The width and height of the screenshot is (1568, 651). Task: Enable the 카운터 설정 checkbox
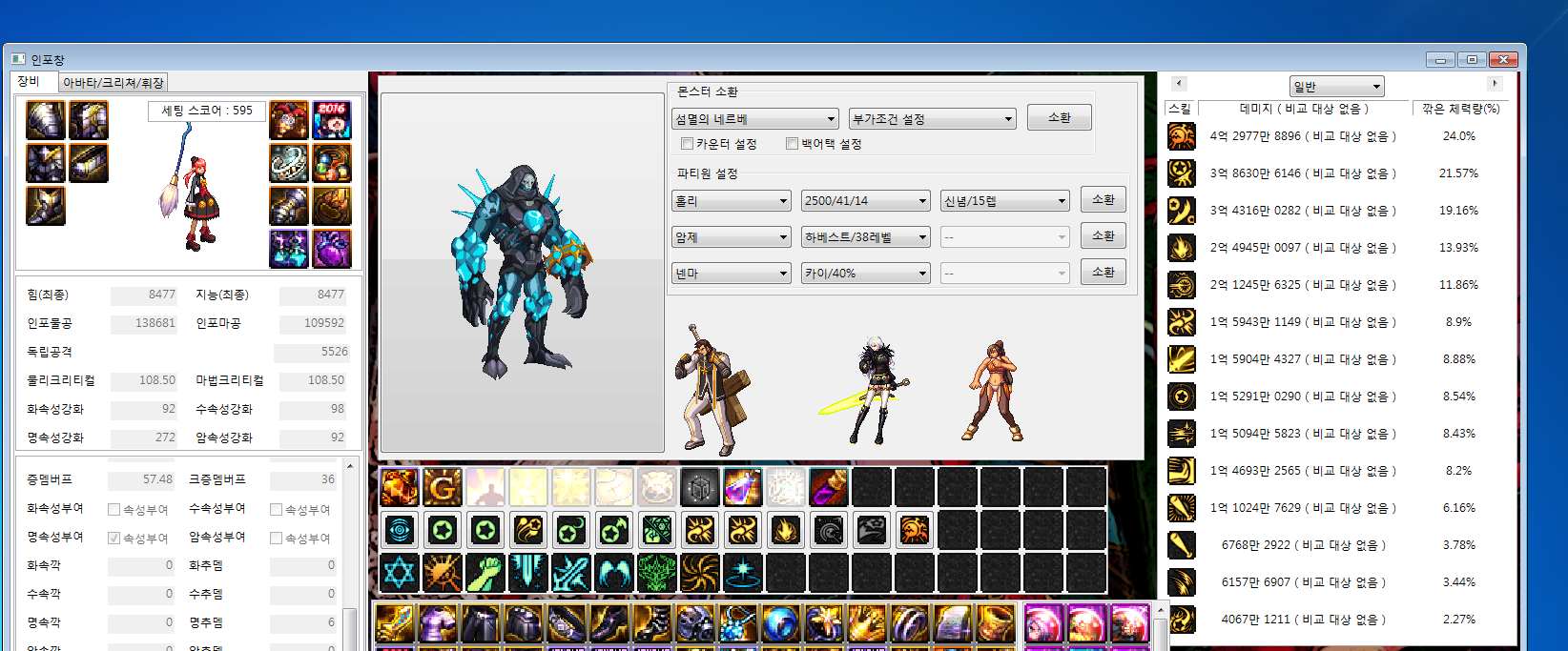pos(687,144)
